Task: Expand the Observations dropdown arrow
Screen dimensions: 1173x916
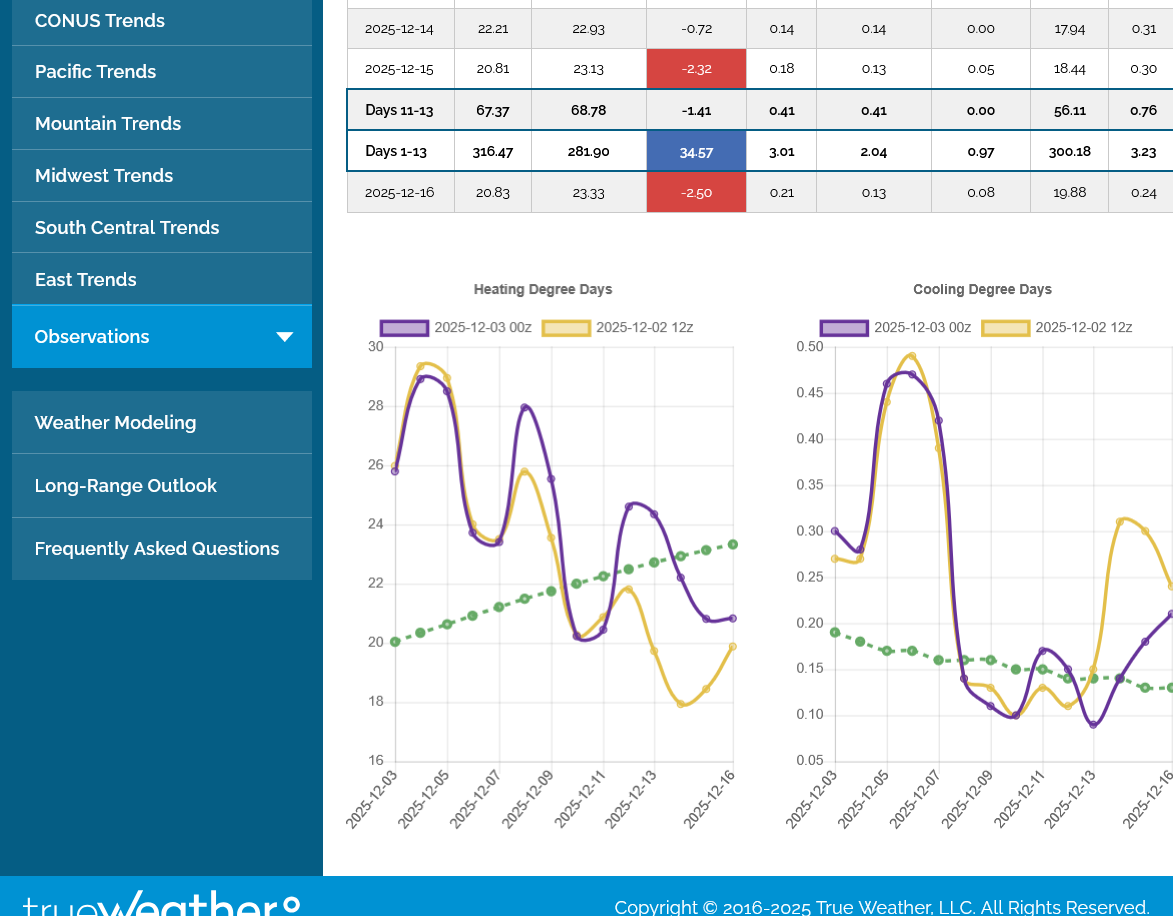Action: coord(284,337)
